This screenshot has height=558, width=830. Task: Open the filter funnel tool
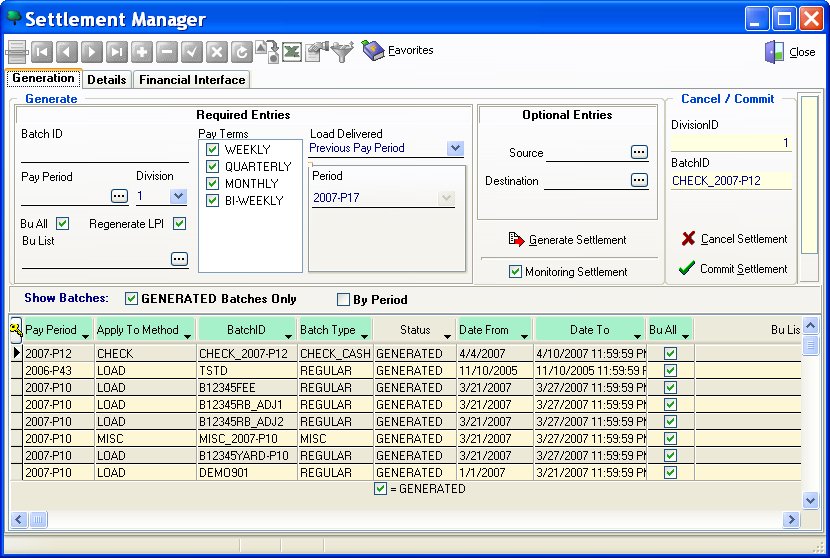click(343, 51)
